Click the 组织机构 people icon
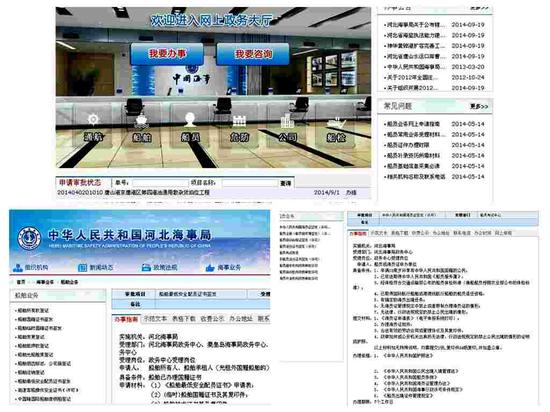This screenshot has height=412, width=550. click(x=17, y=268)
